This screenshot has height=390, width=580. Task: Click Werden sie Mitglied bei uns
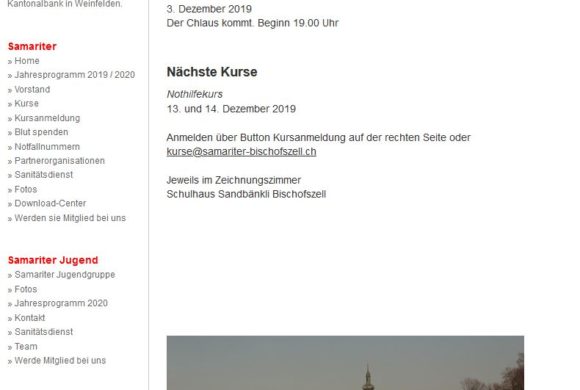pyautogui.click(x=70, y=218)
